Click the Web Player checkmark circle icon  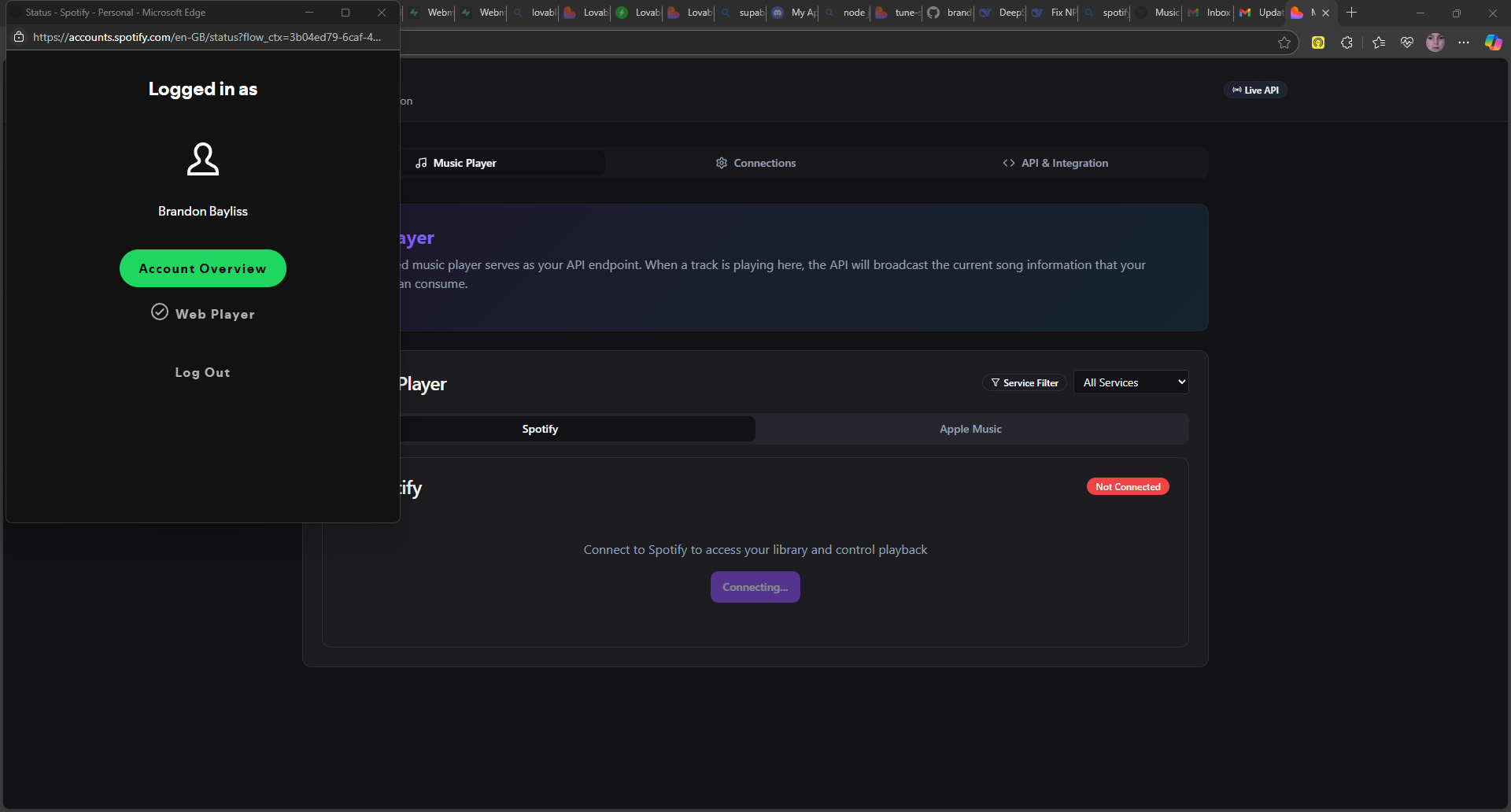(x=160, y=312)
